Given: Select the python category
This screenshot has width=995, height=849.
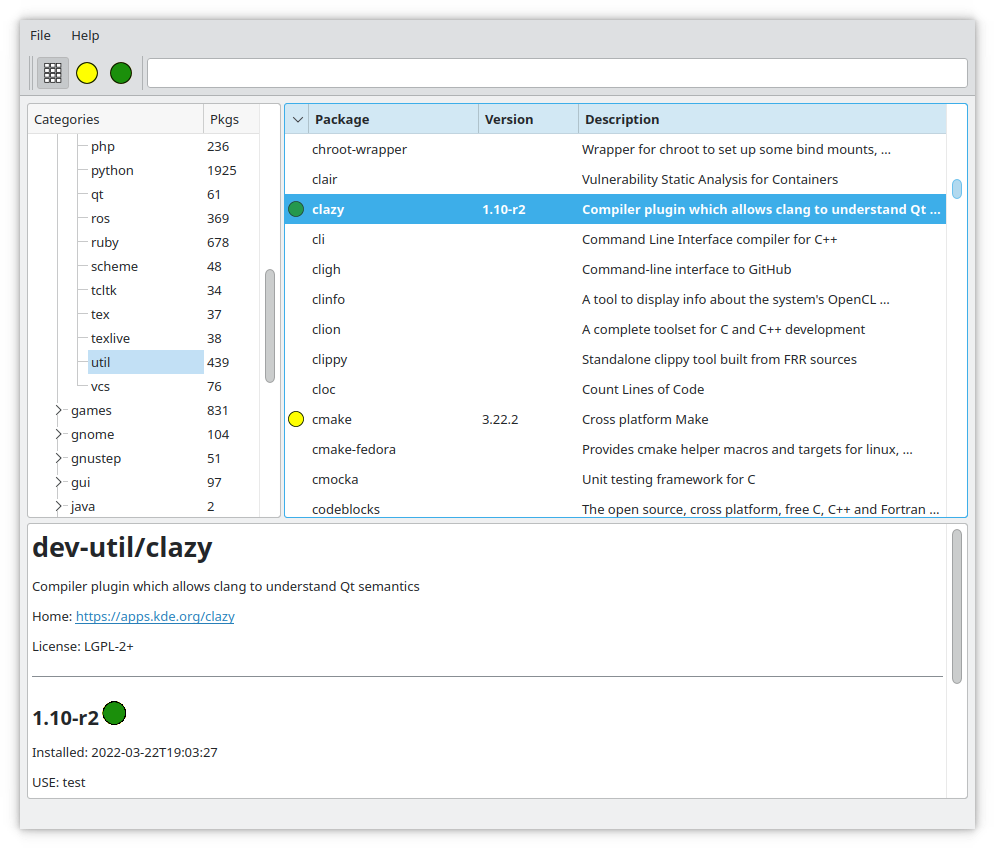Looking at the screenshot, I should [112, 171].
